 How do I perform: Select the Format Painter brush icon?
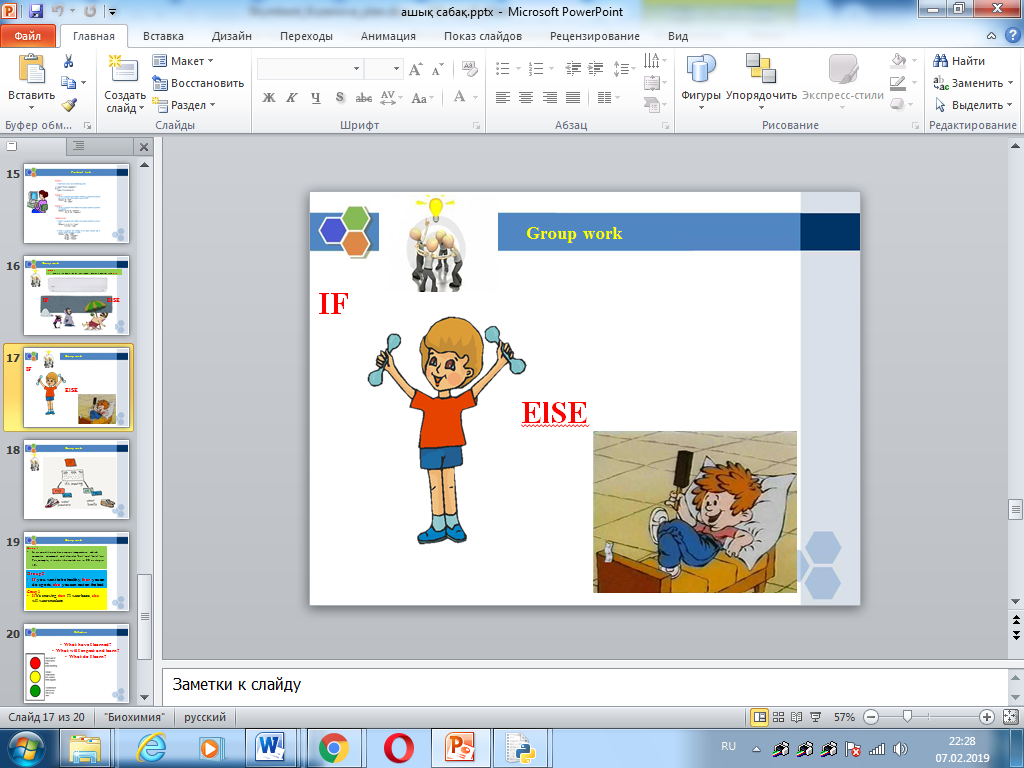(x=69, y=104)
